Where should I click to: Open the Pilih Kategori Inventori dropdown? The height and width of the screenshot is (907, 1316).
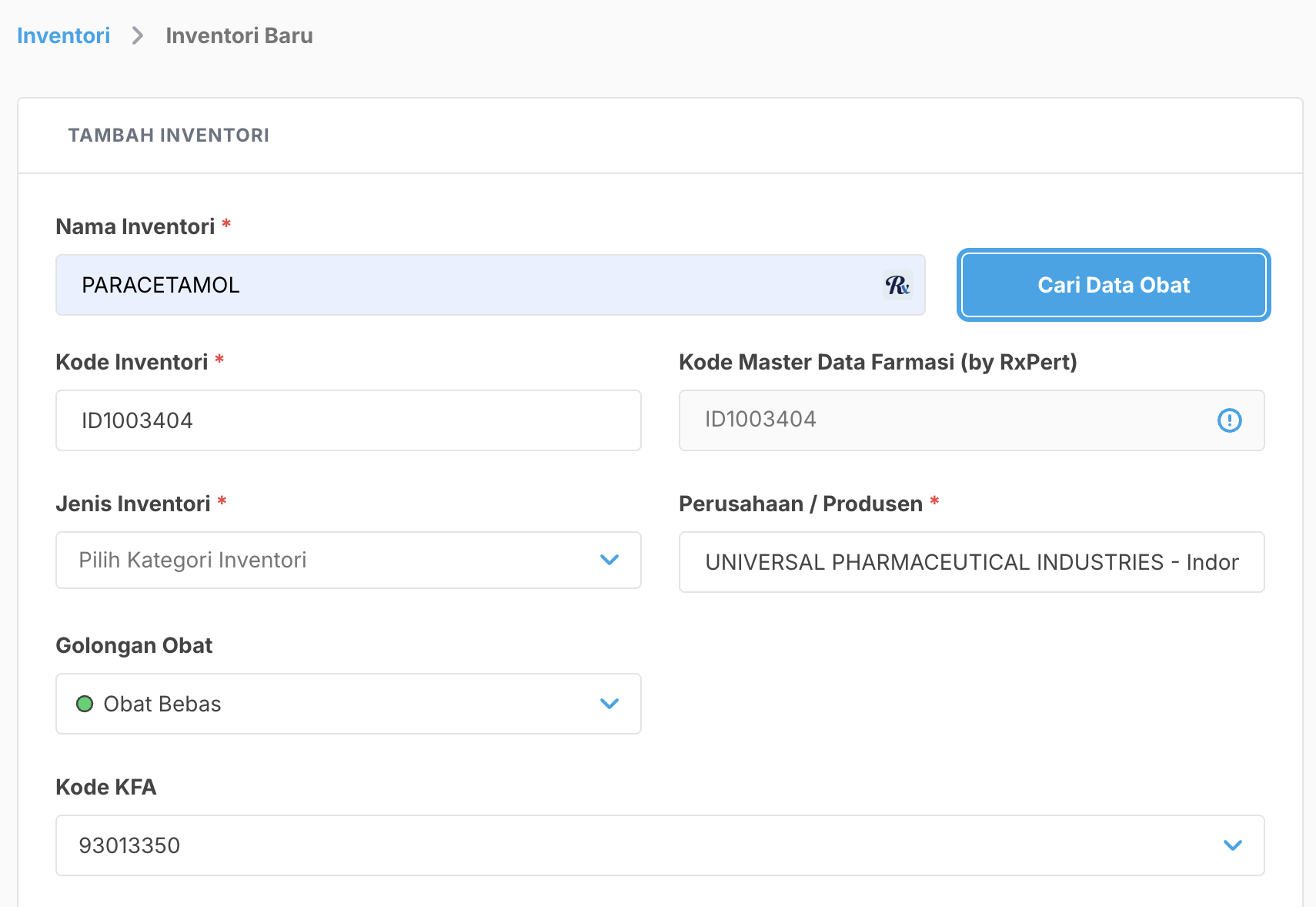tap(346, 561)
